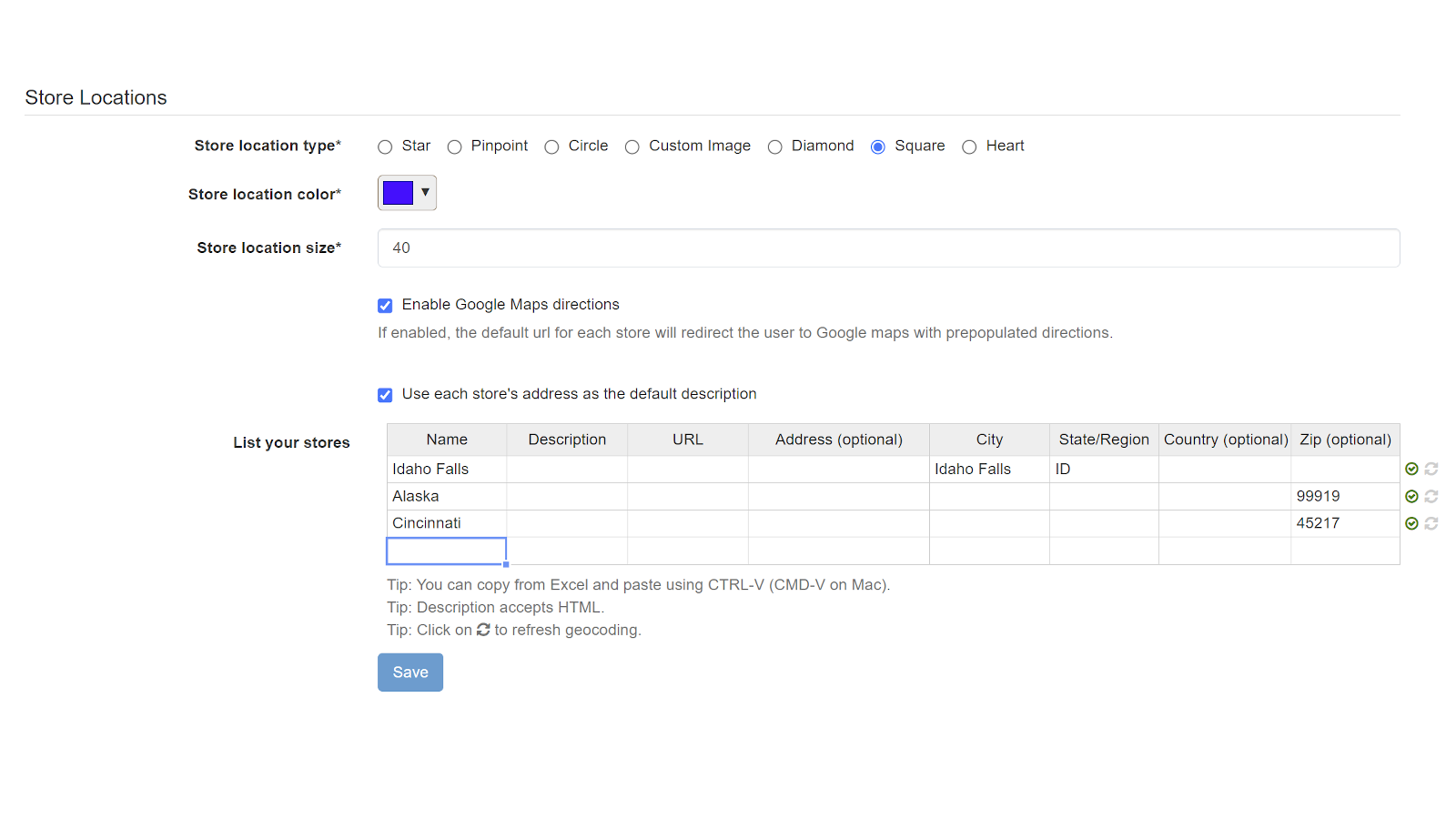Open the store location color dropdown arrow
This screenshot has height=819, width=1456.
[425, 192]
